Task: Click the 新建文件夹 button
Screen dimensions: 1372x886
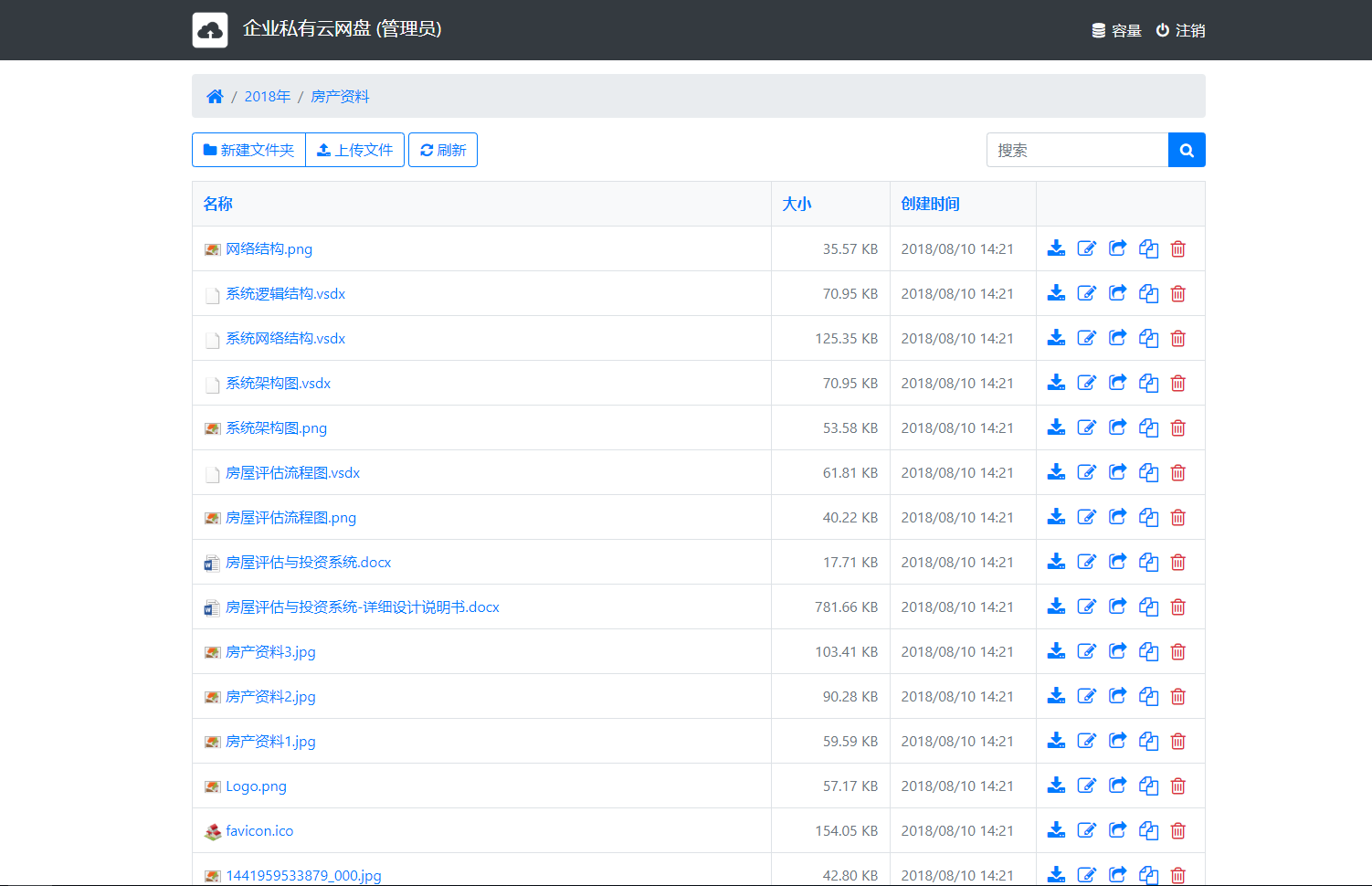Action: pos(248,151)
